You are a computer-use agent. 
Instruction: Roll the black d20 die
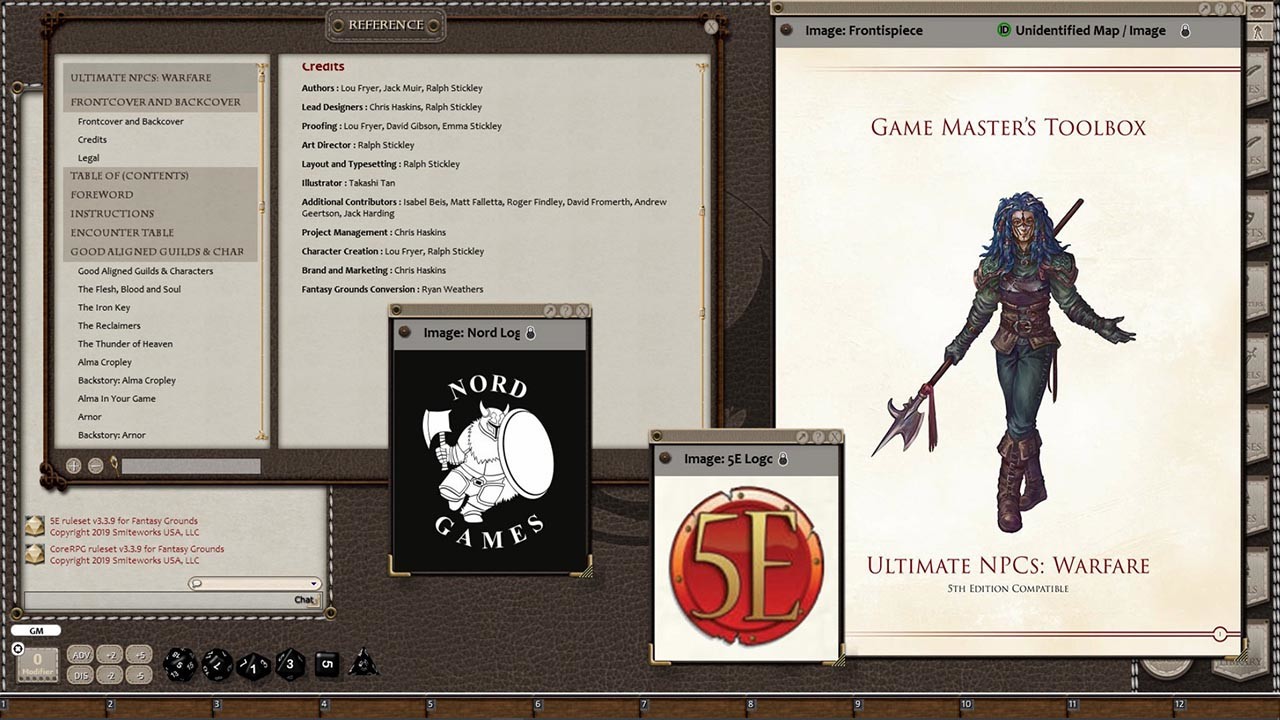coord(178,665)
